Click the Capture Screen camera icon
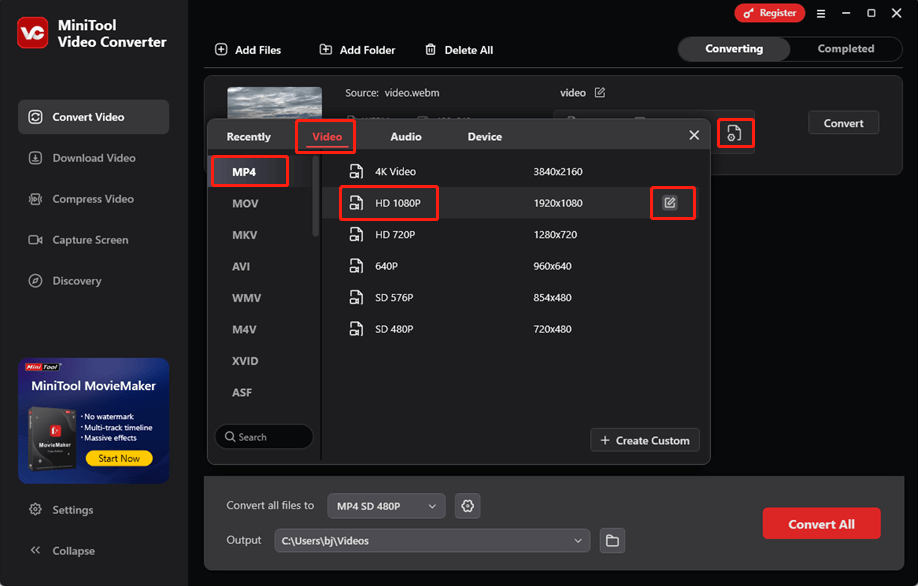The width and height of the screenshot is (918, 586). 35,240
